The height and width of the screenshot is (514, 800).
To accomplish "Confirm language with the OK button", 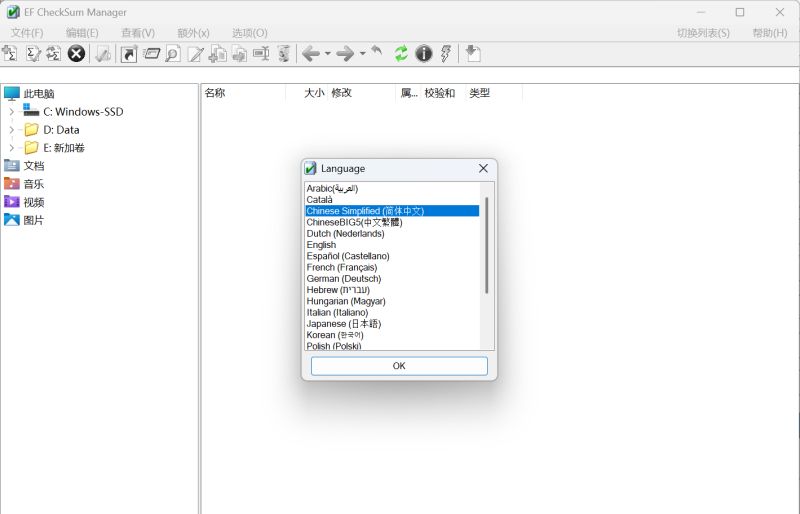I will (399, 365).
